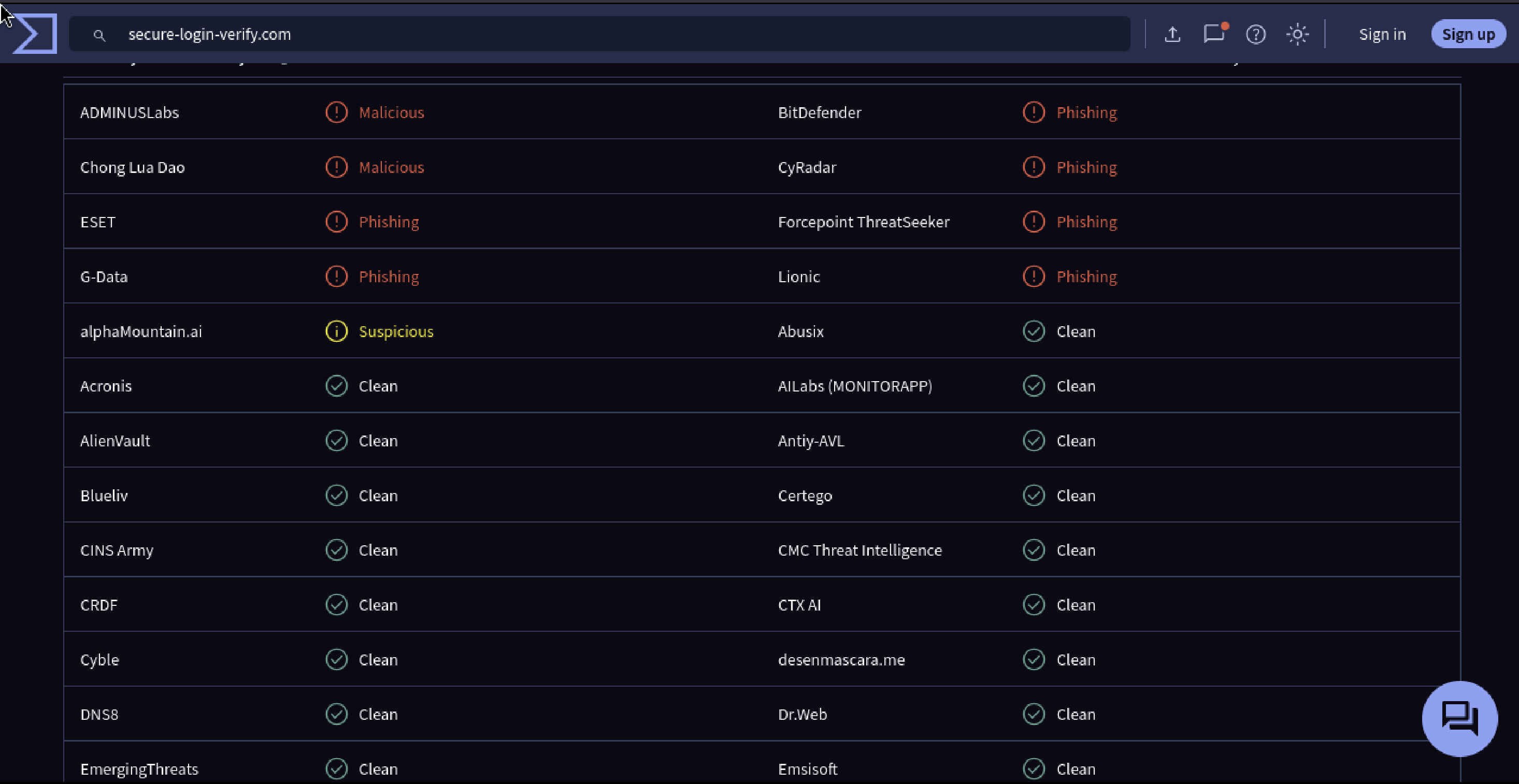Click the Sign up button
Viewport: 1519px width, 784px height.
(x=1468, y=34)
